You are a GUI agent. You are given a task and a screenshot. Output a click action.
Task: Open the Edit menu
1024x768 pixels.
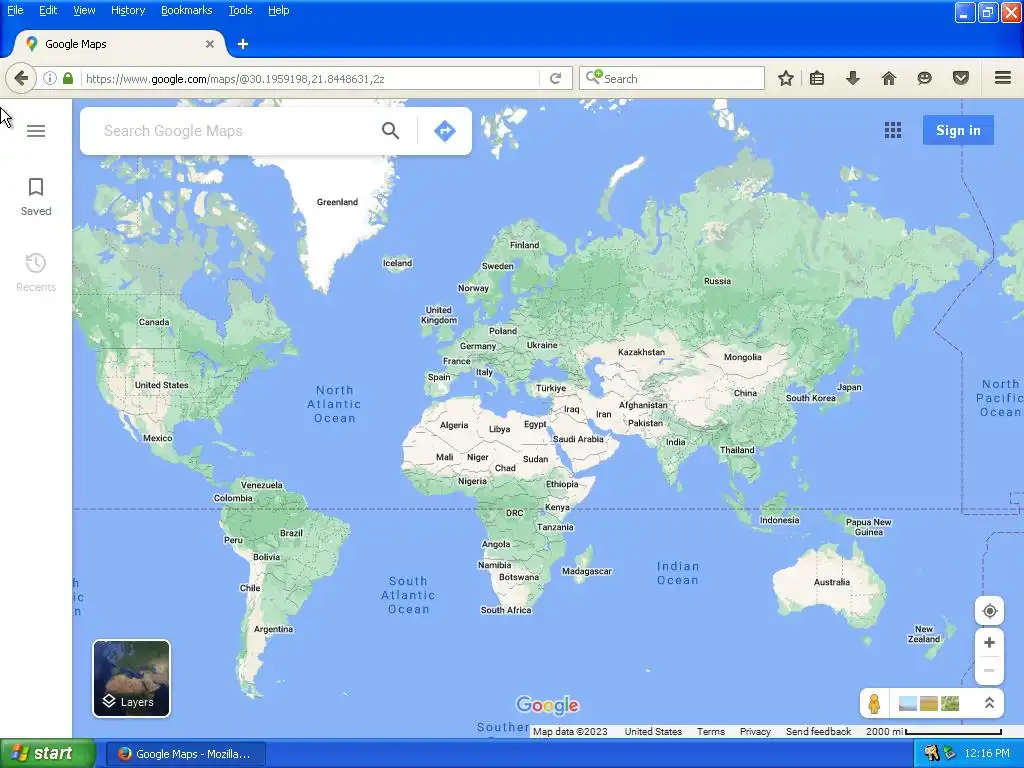(x=48, y=10)
